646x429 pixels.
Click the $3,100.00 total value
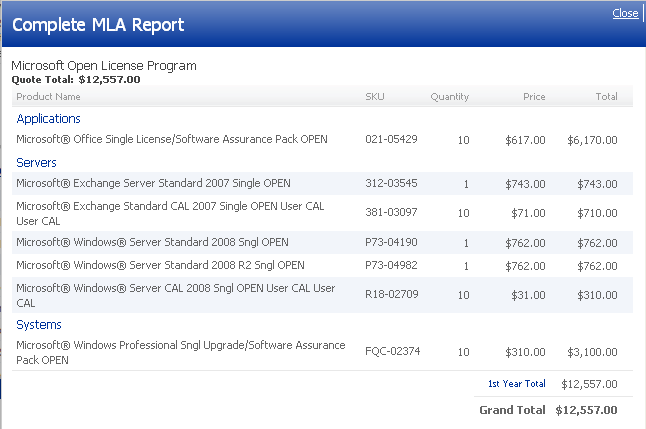[592, 352]
